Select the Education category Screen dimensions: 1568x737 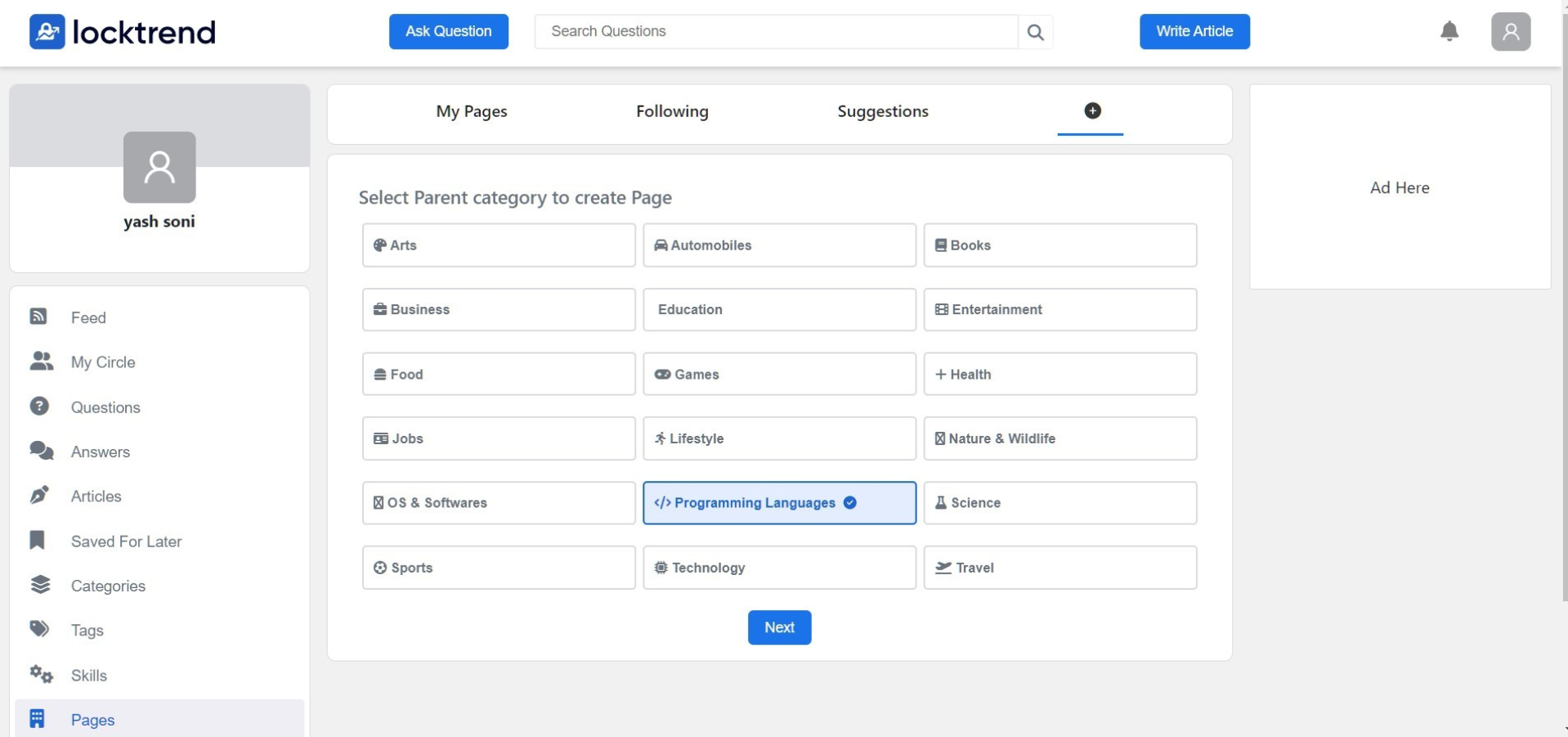[779, 309]
